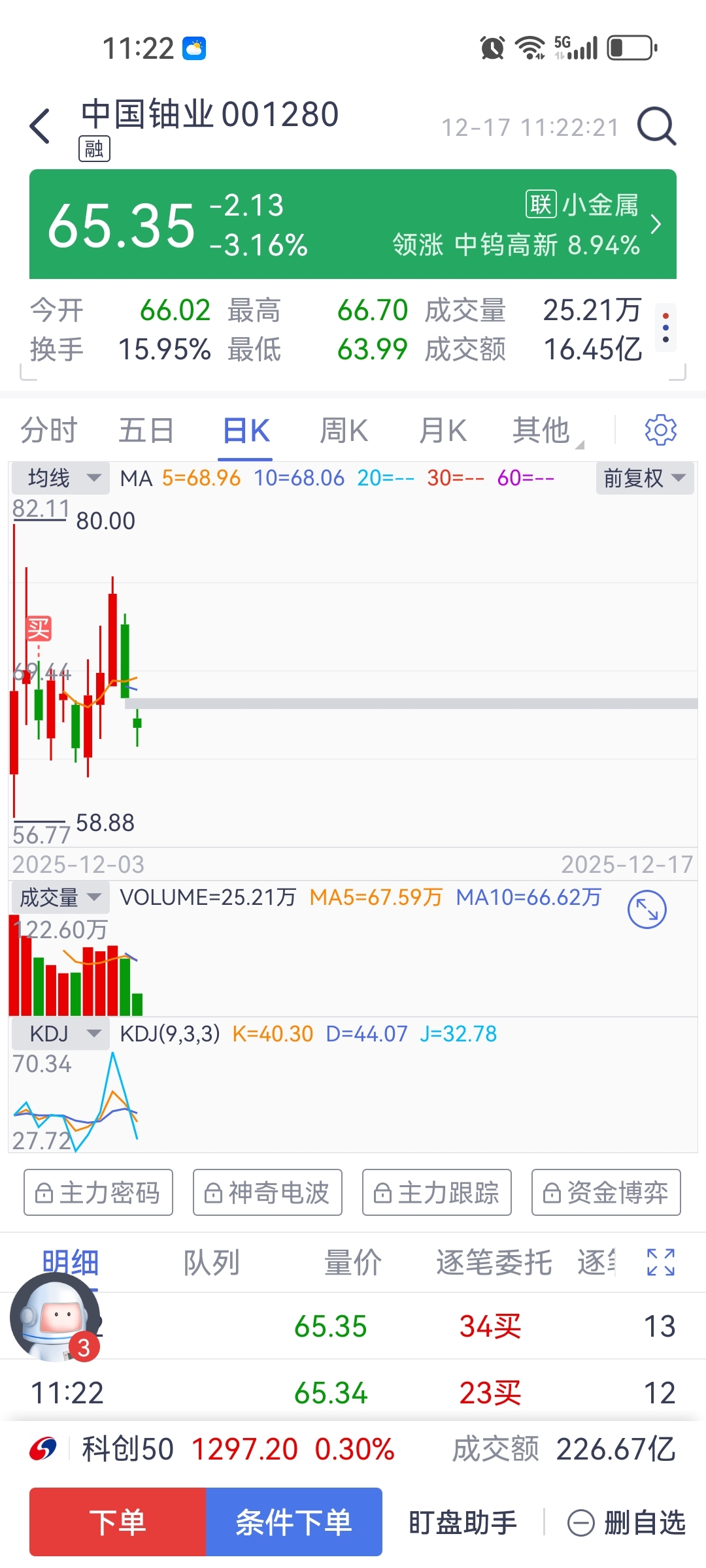Tap the MA 5=68.96 value
The width and height of the screenshot is (706, 1568).
click(201, 478)
